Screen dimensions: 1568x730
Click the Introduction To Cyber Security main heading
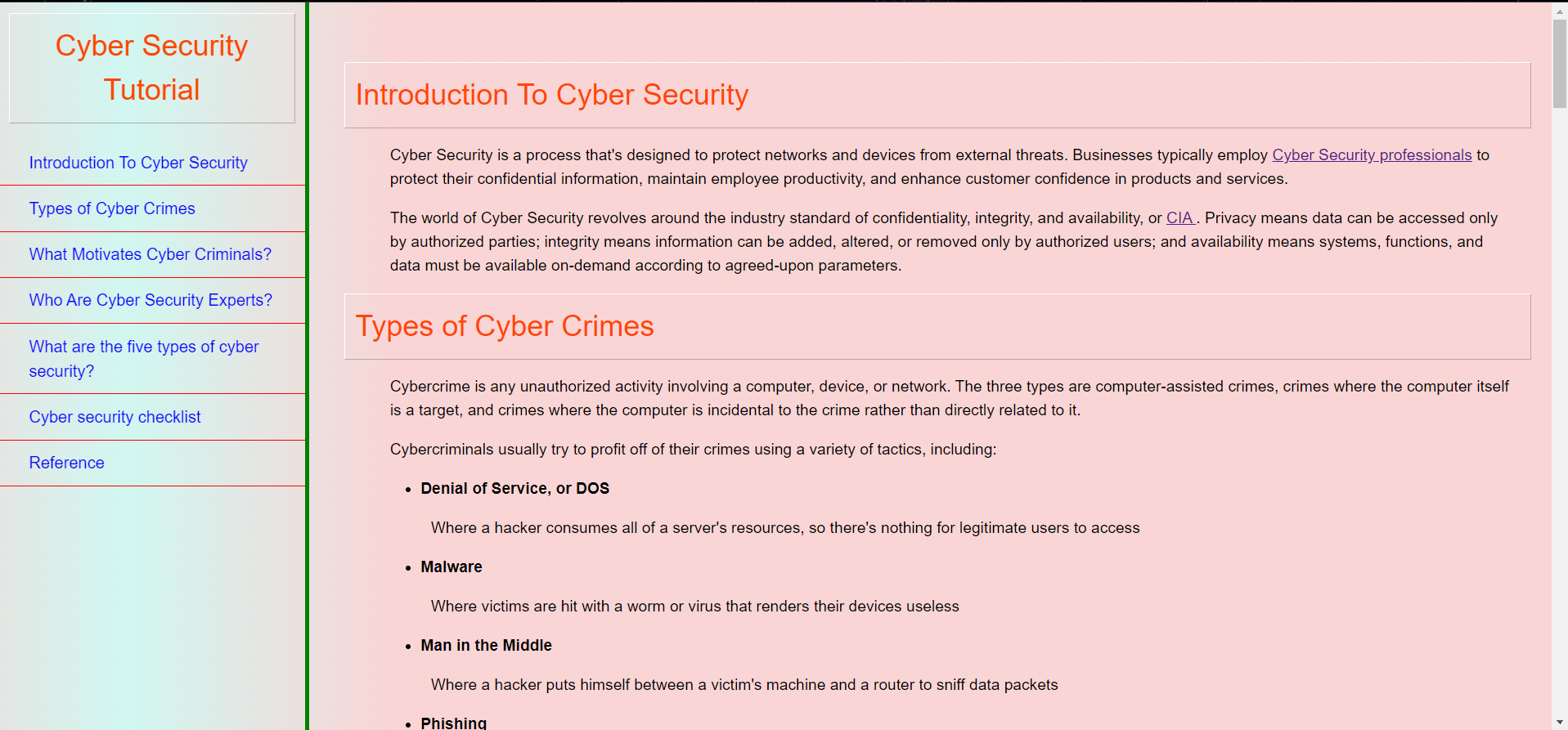coord(551,95)
